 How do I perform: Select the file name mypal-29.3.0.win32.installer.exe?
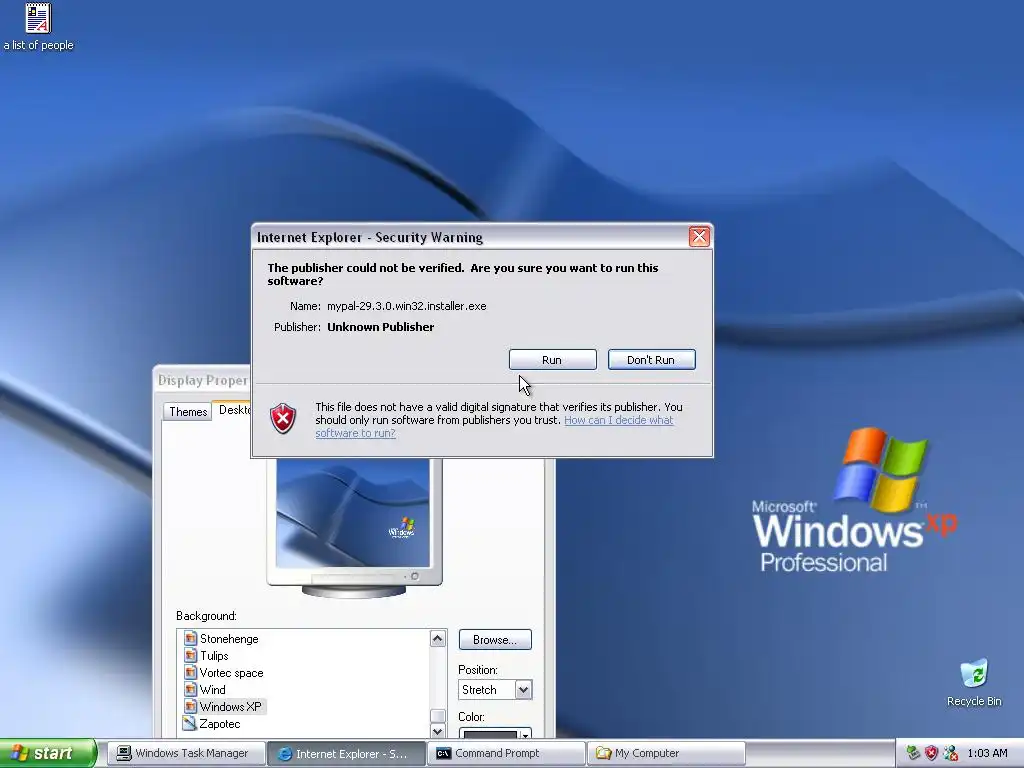coord(406,306)
